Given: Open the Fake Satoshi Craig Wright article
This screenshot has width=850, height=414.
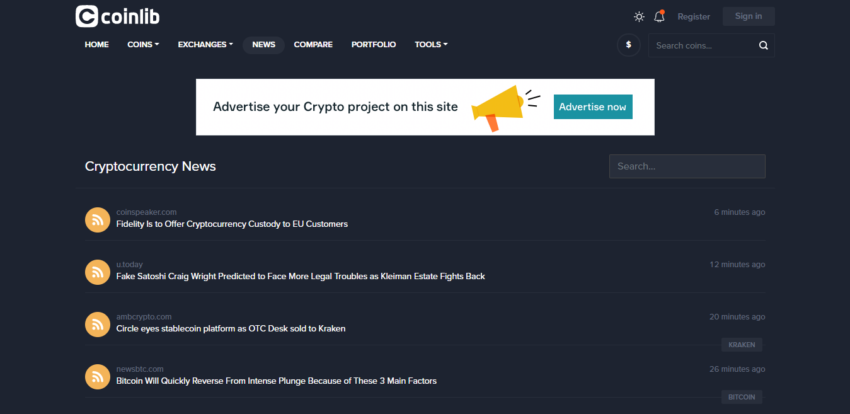Looking at the screenshot, I should tap(301, 276).
